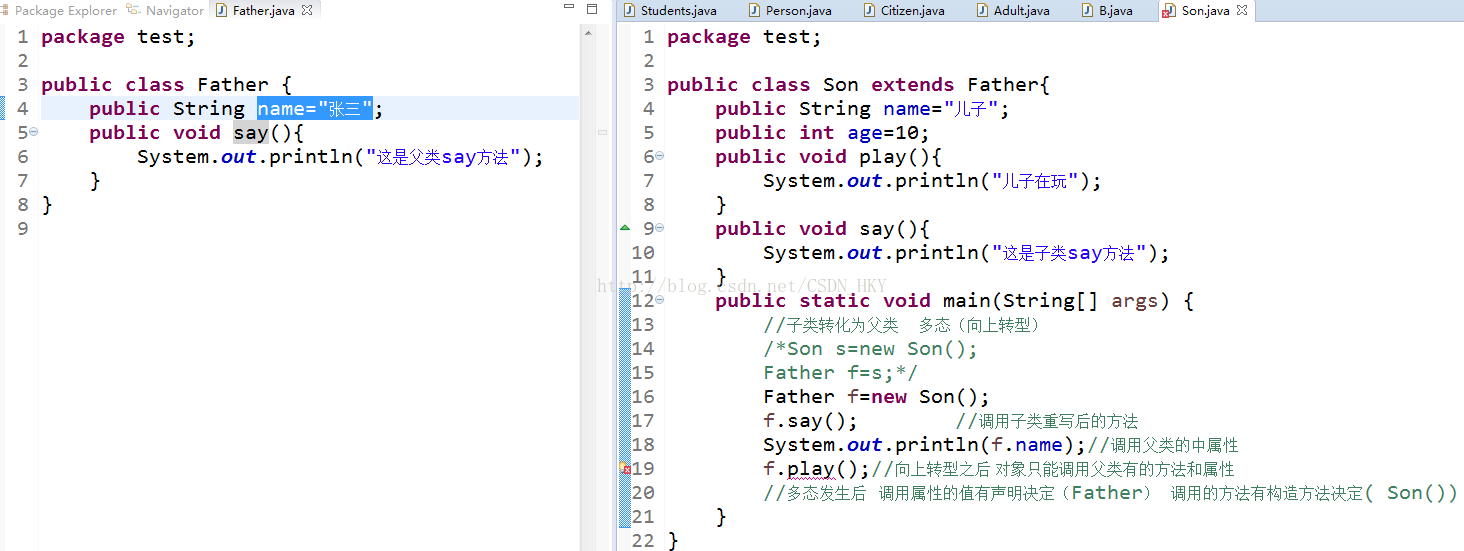The image size is (1464, 551).
Task: Click the comment "//调用父类的中属性" on line 18
Action: [x=1162, y=445]
